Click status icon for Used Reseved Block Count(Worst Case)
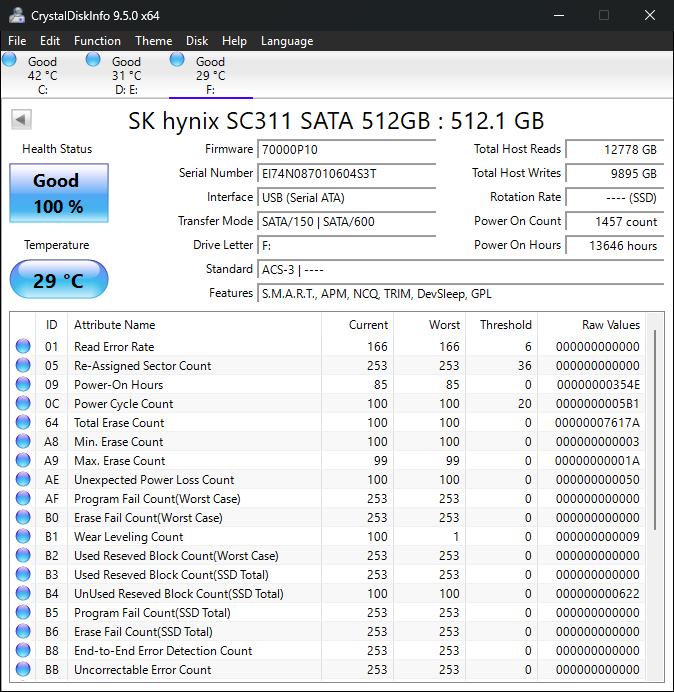The height and width of the screenshot is (692, 674). pyautogui.click(x=23, y=555)
